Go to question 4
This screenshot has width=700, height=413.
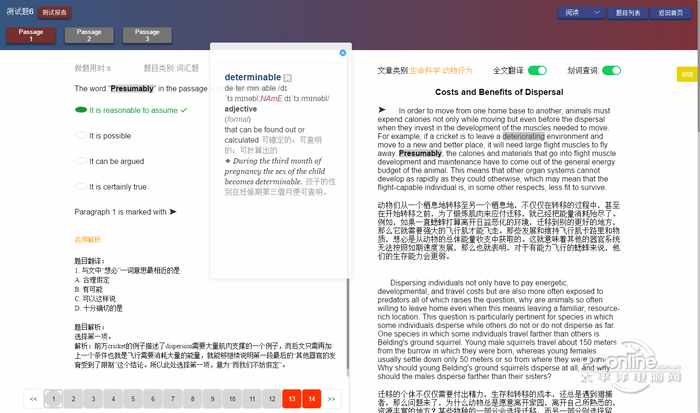coord(113,399)
